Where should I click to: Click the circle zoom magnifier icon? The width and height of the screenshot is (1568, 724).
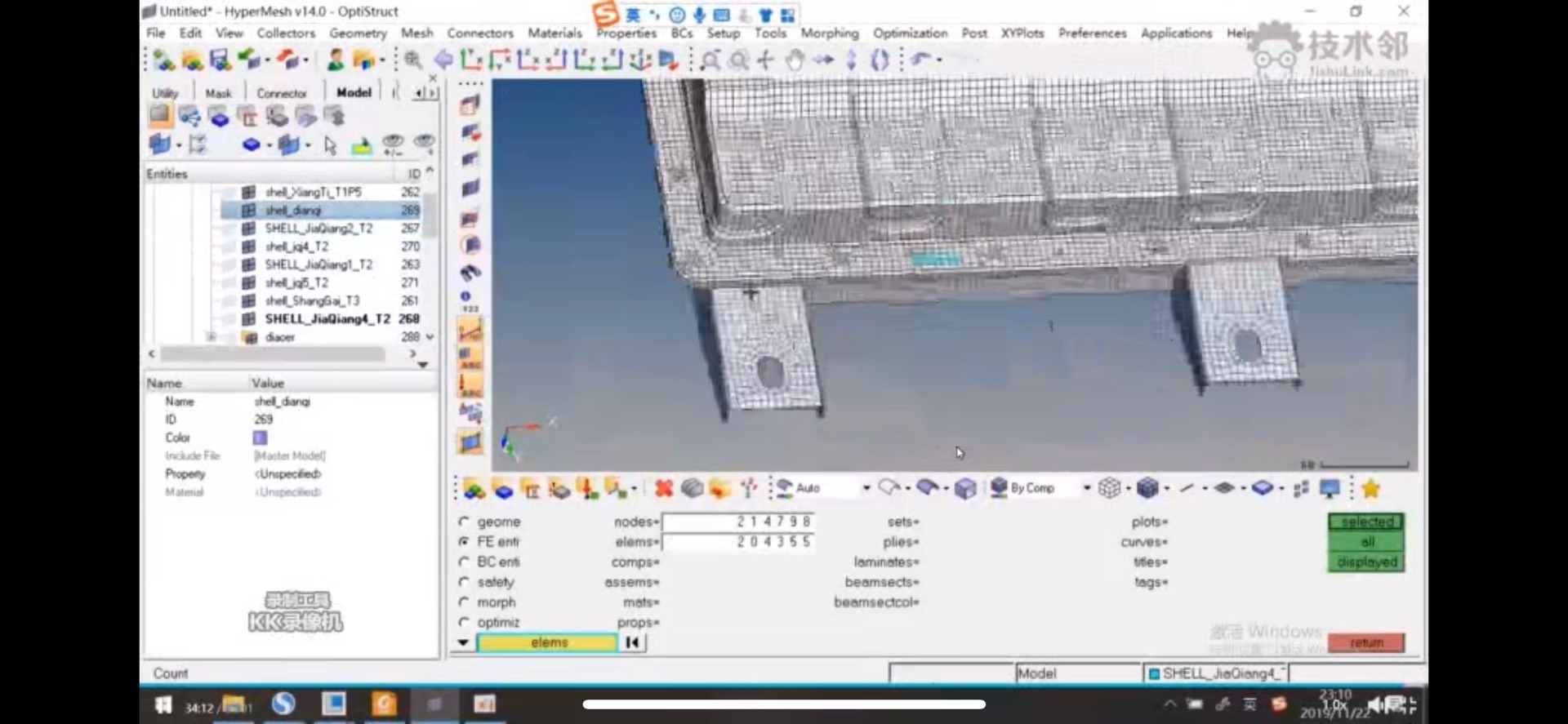(738, 60)
